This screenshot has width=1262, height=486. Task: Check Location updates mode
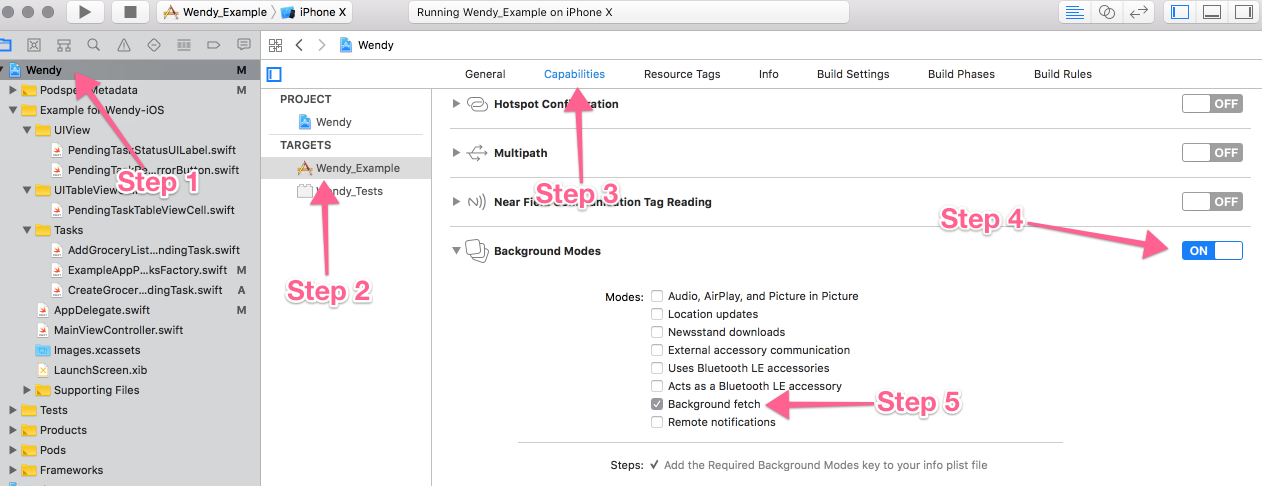point(657,314)
